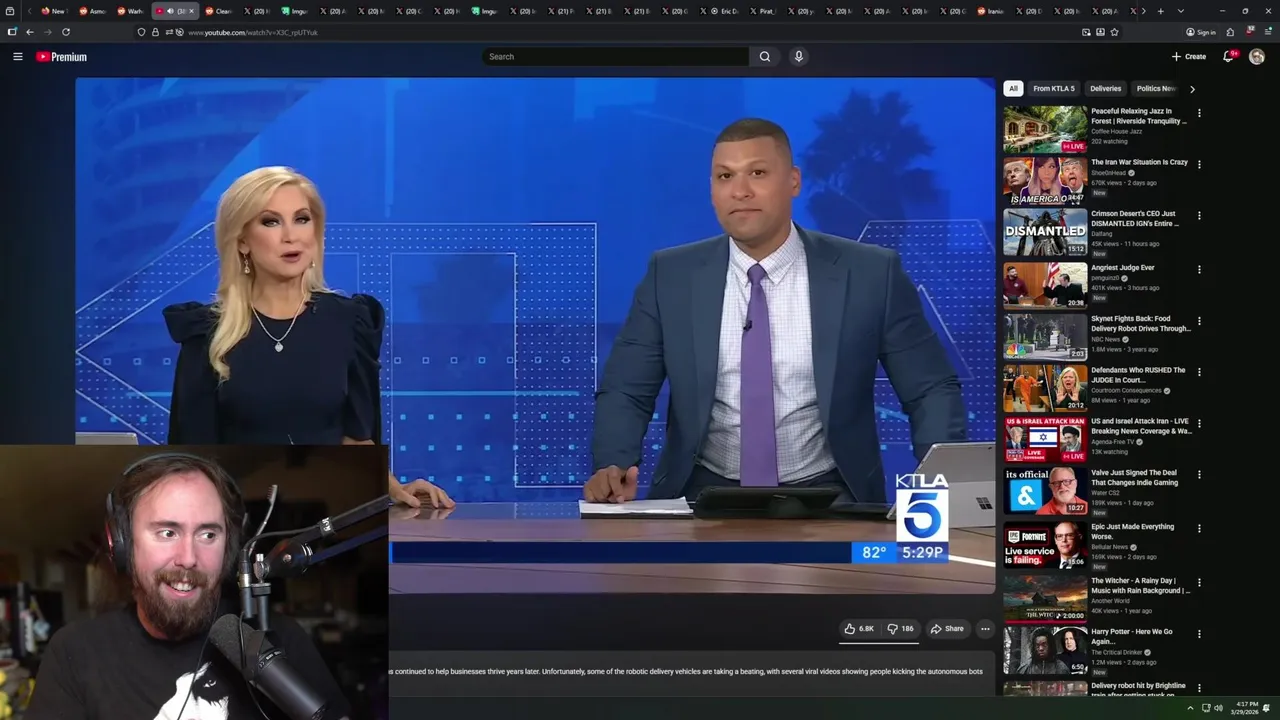Open a new browser tab plus
This screenshot has height=720, width=1280.
point(1160,11)
